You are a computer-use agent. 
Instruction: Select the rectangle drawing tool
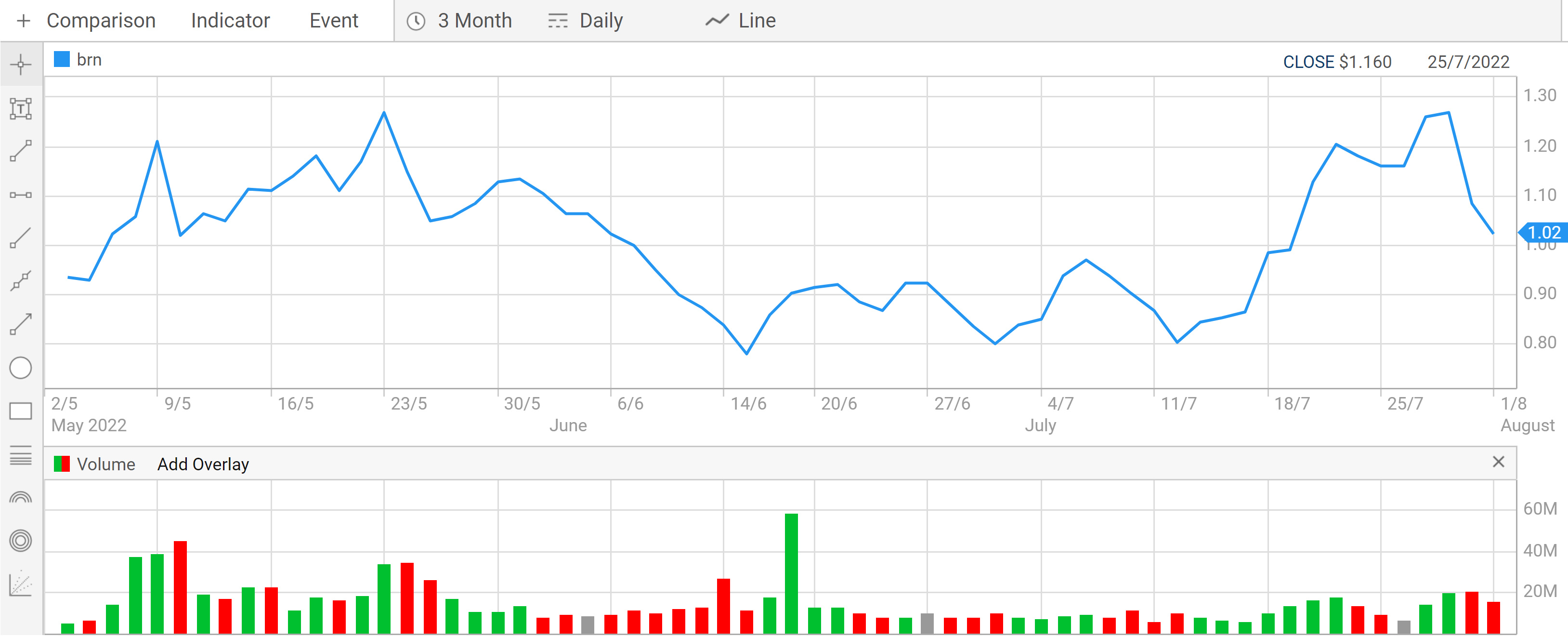[21, 411]
